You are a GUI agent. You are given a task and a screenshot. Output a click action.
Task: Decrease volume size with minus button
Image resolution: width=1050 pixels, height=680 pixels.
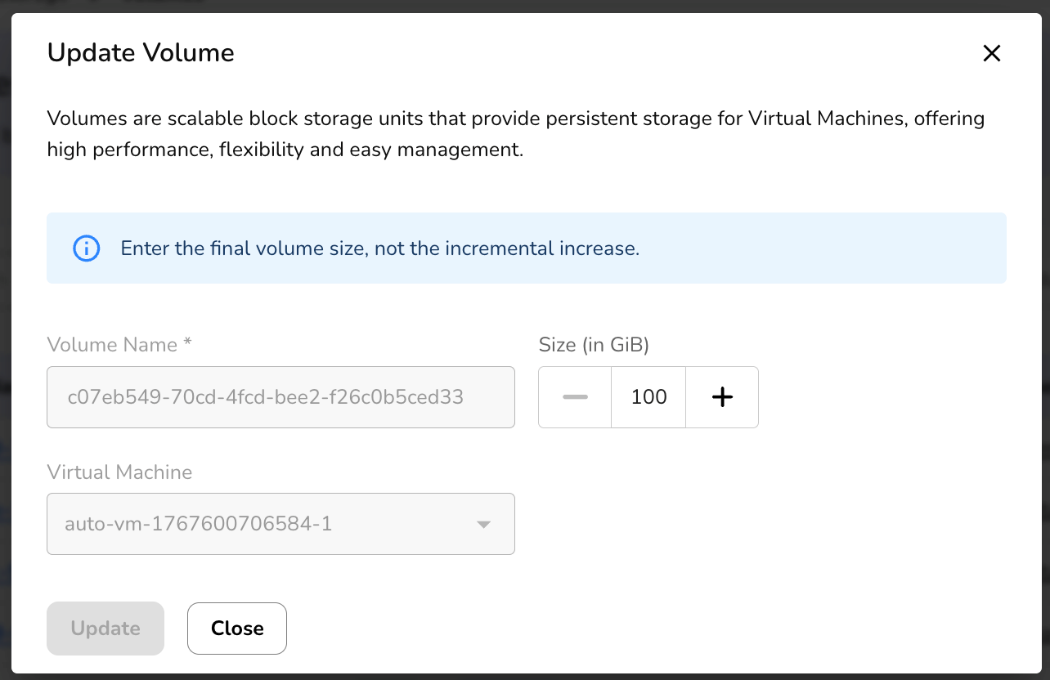[575, 397]
